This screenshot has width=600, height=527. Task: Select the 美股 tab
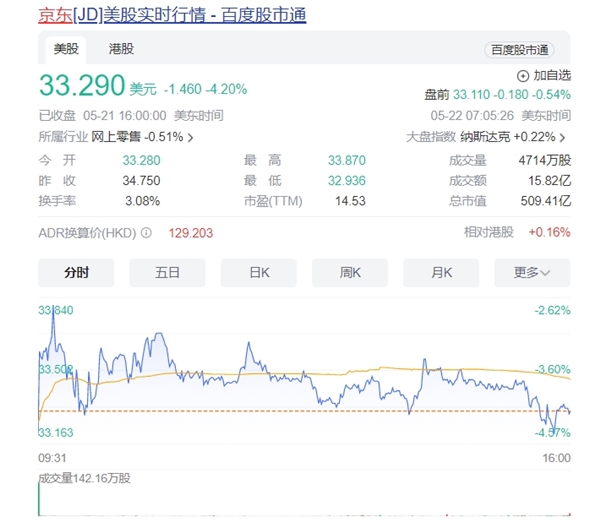click(65, 48)
